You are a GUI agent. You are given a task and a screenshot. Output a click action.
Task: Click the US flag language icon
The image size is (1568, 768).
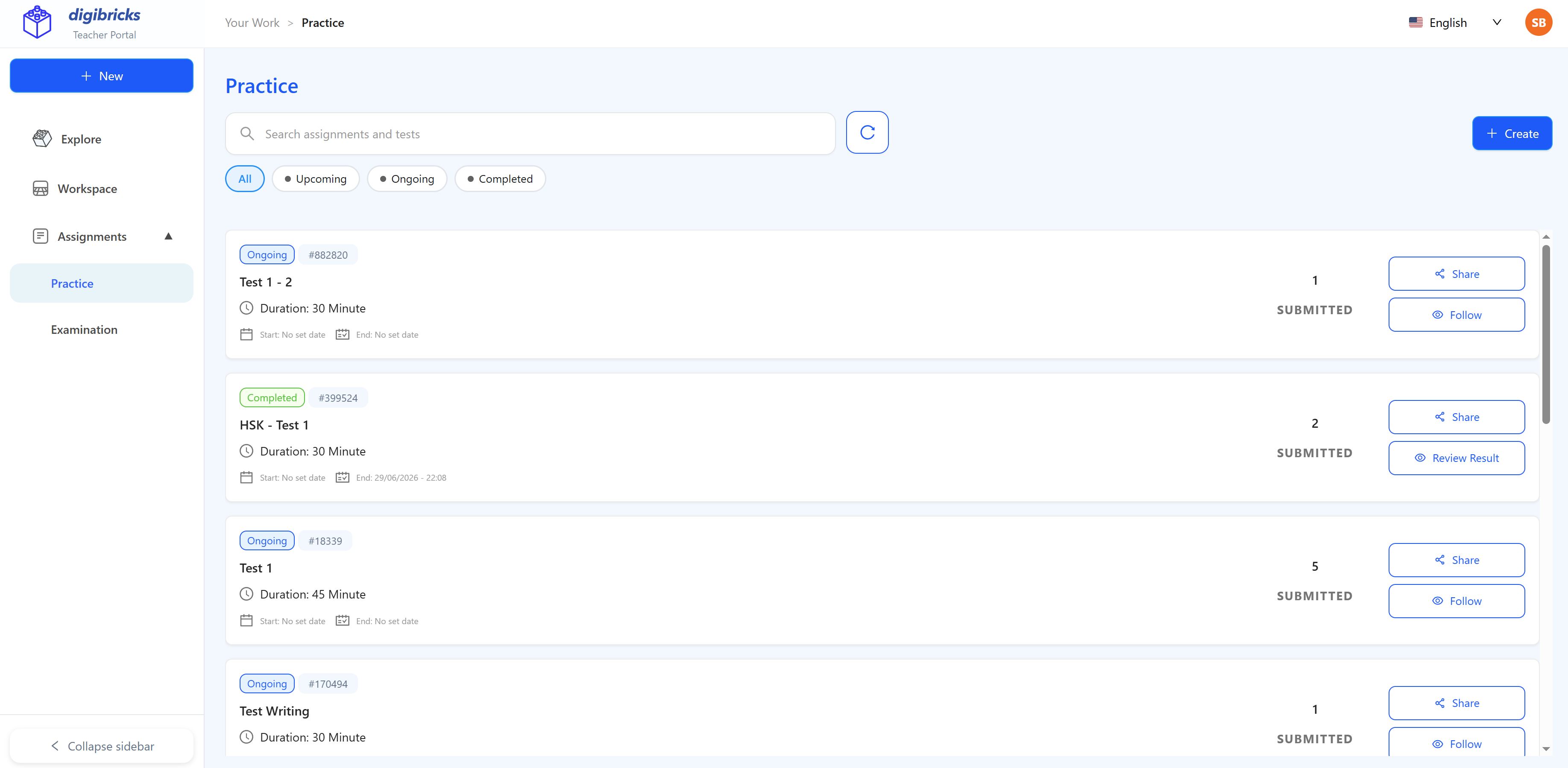pos(1415,23)
